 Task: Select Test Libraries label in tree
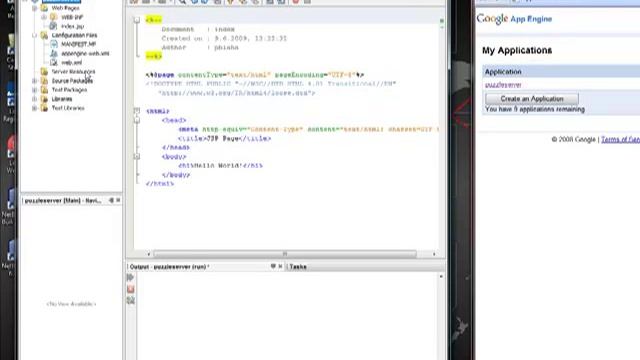(68, 108)
